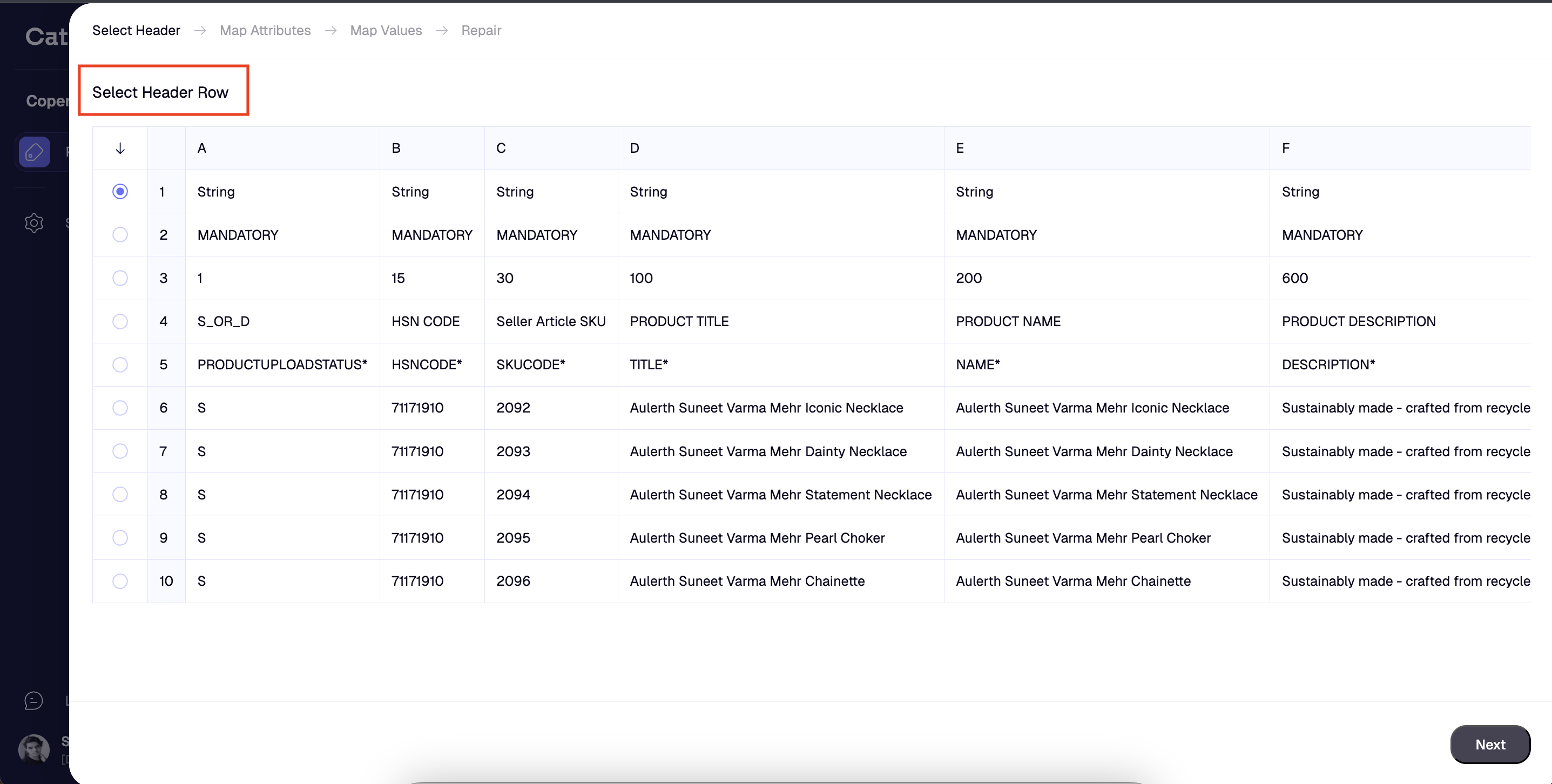
Task: Click the tag icon in left sidebar
Action: (x=33, y=151)
